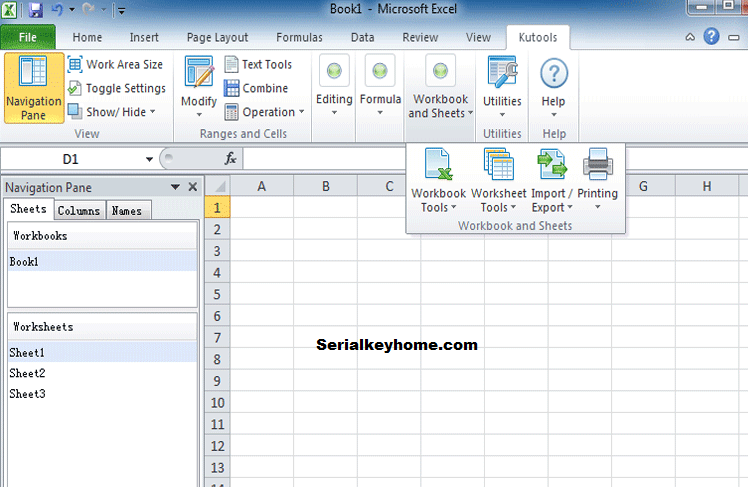Switch to the Formulas tab
This screenshot has width=748, height=487.
[299, 37]
